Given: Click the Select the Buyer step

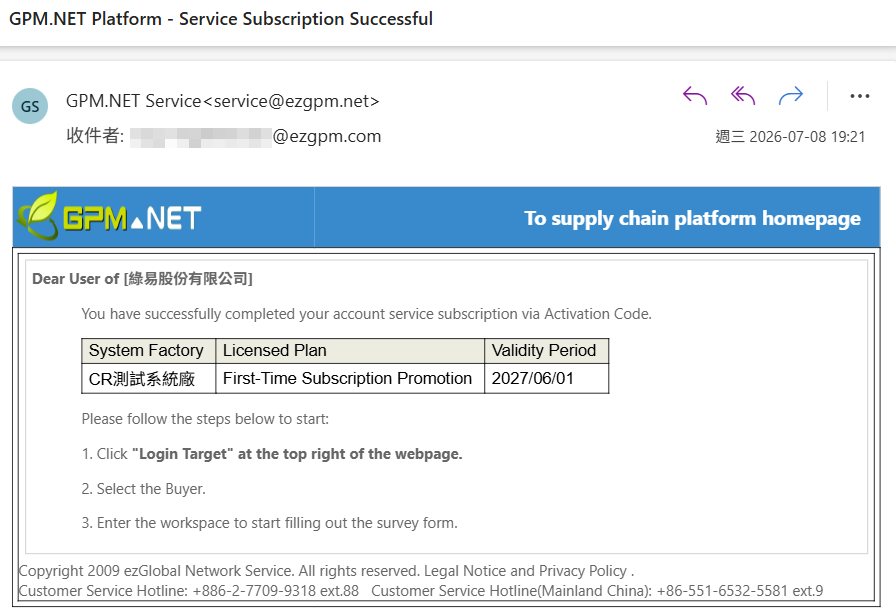Looking at the screenshot, I should click(x=143, y=489).
